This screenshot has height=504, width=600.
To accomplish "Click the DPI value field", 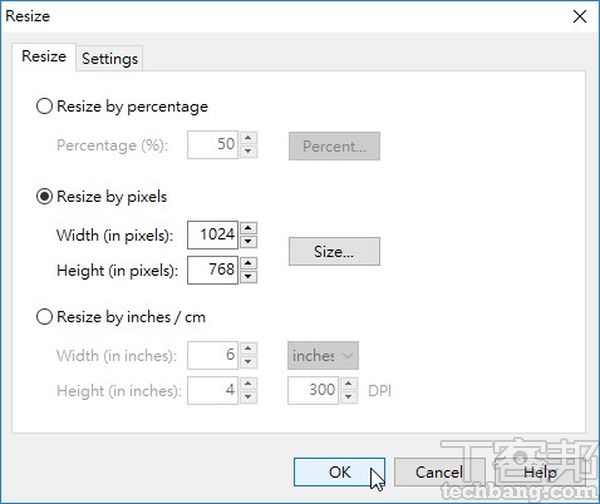I will coord(314,390).
